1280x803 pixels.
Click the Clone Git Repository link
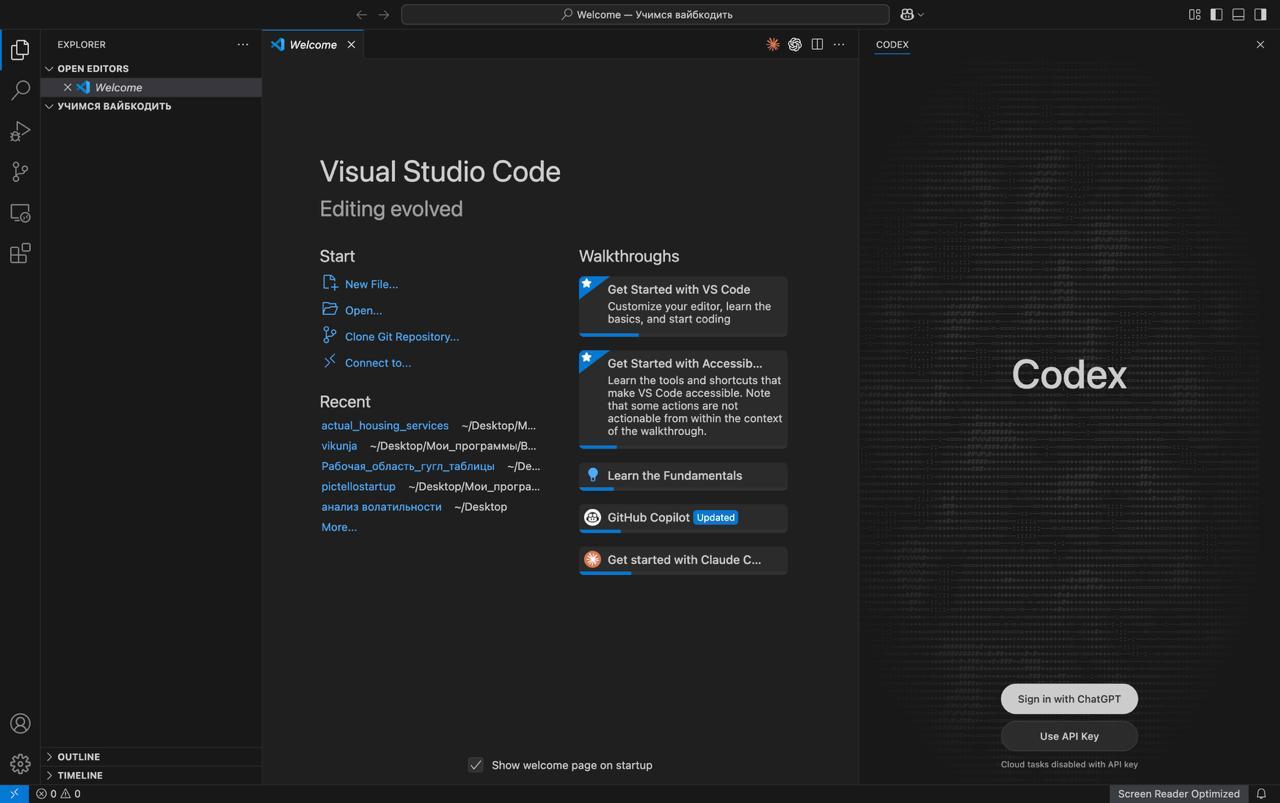tap(402, 336)
